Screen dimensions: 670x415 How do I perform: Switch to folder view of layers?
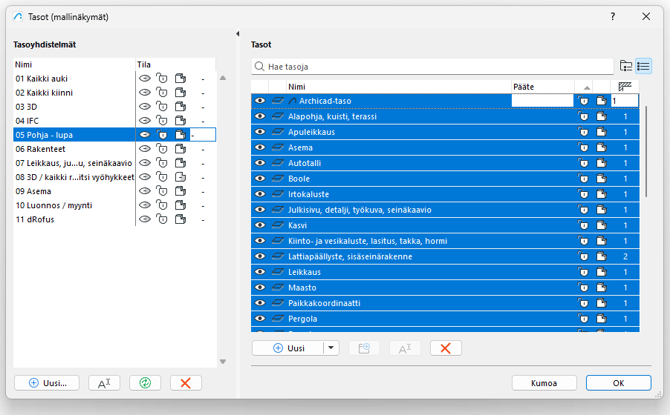pos(626,66)
